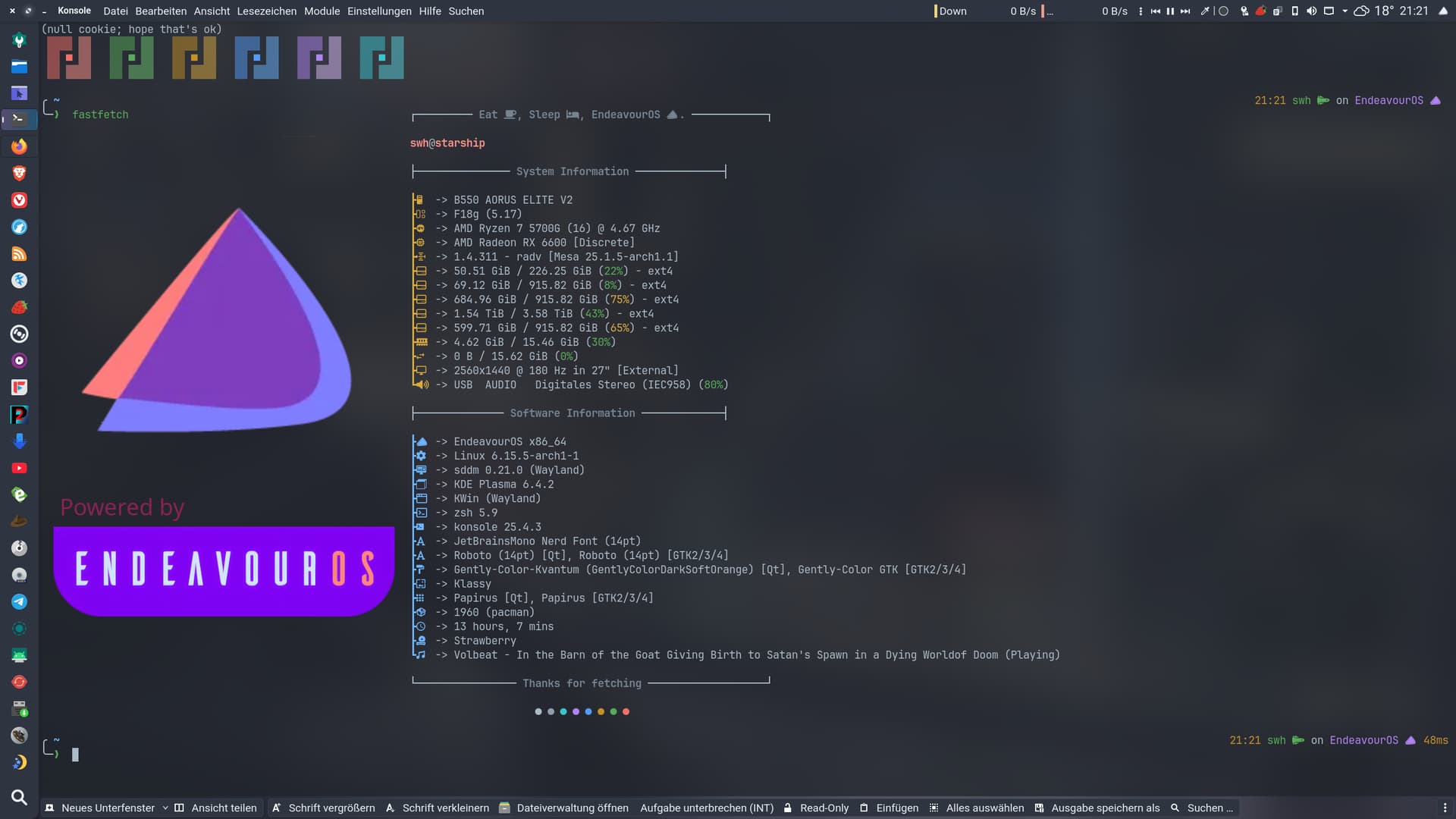Open the Neues Unterfenster dropdown arrow
Image resolution: width=1456 pixels, height=819 pixels.
165,808
